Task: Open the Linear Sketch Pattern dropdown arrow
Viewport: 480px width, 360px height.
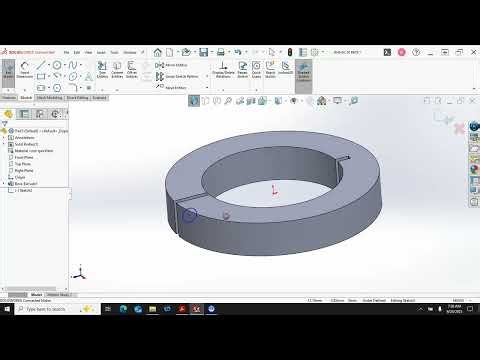Action: point(207,76)
